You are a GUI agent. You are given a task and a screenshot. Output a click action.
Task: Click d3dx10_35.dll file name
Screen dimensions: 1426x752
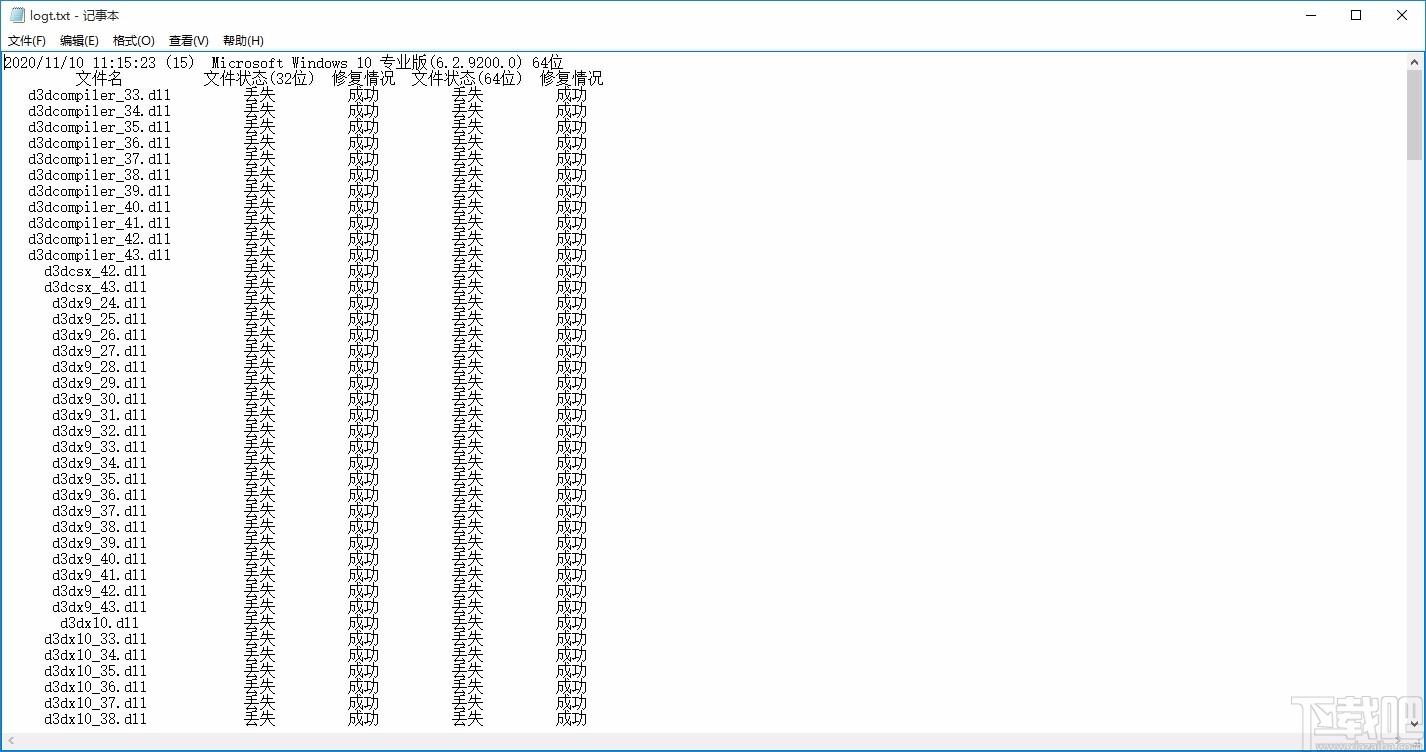pyautogui.click(x=95, y=671)
